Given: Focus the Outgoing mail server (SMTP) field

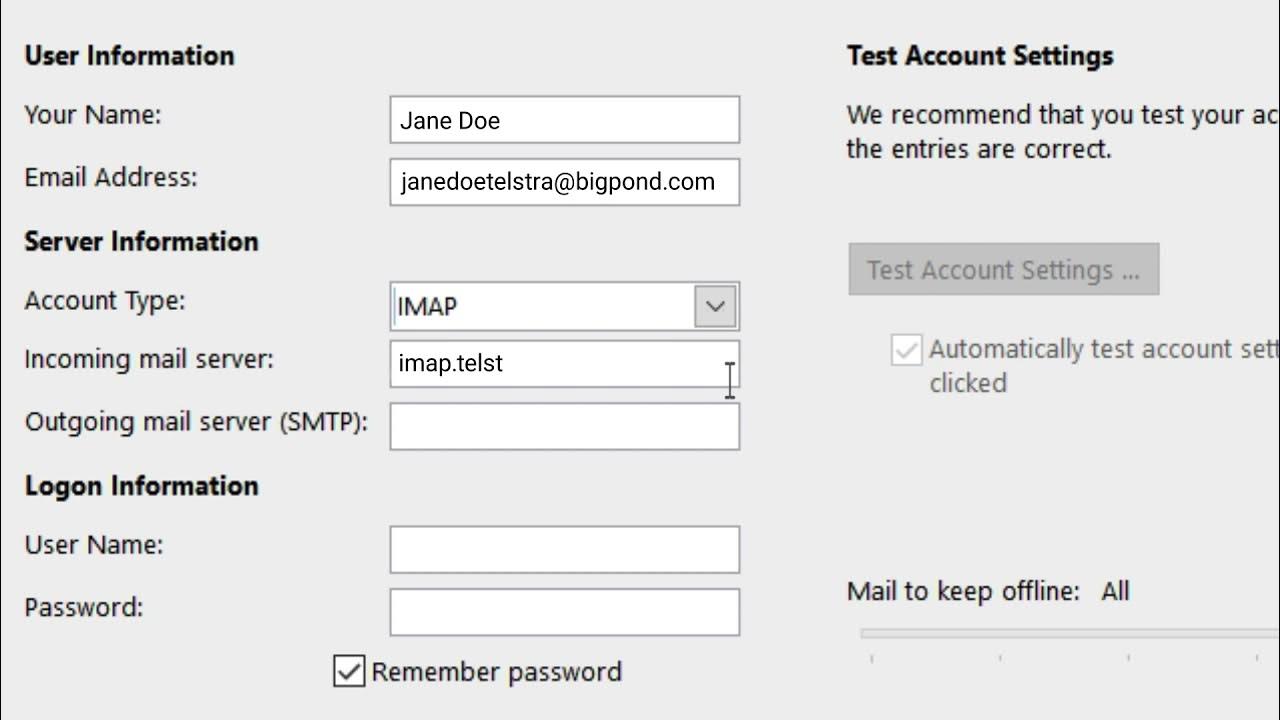Looking at the screenshot, I should point(564,427).
